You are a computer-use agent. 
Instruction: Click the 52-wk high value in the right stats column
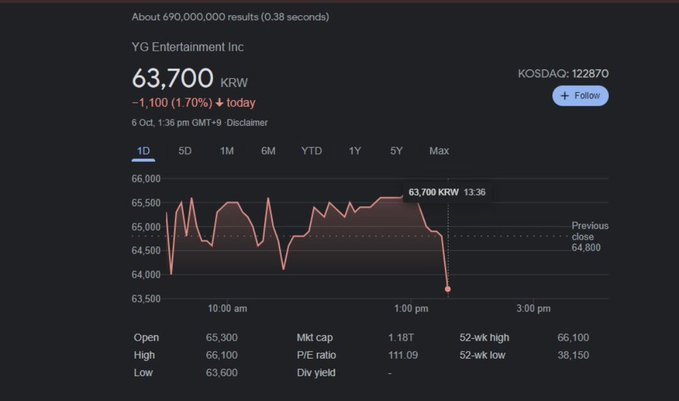click(x=573, y=337)
